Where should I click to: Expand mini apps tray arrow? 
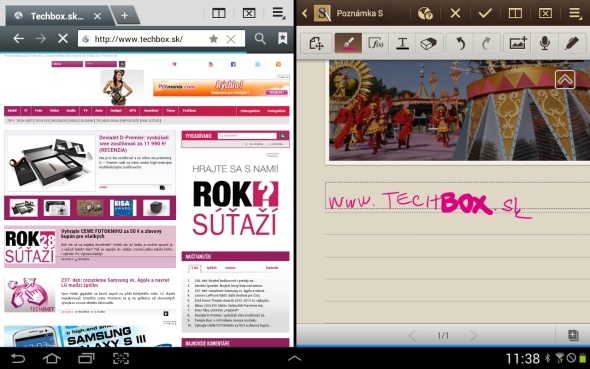pos(295,358)
